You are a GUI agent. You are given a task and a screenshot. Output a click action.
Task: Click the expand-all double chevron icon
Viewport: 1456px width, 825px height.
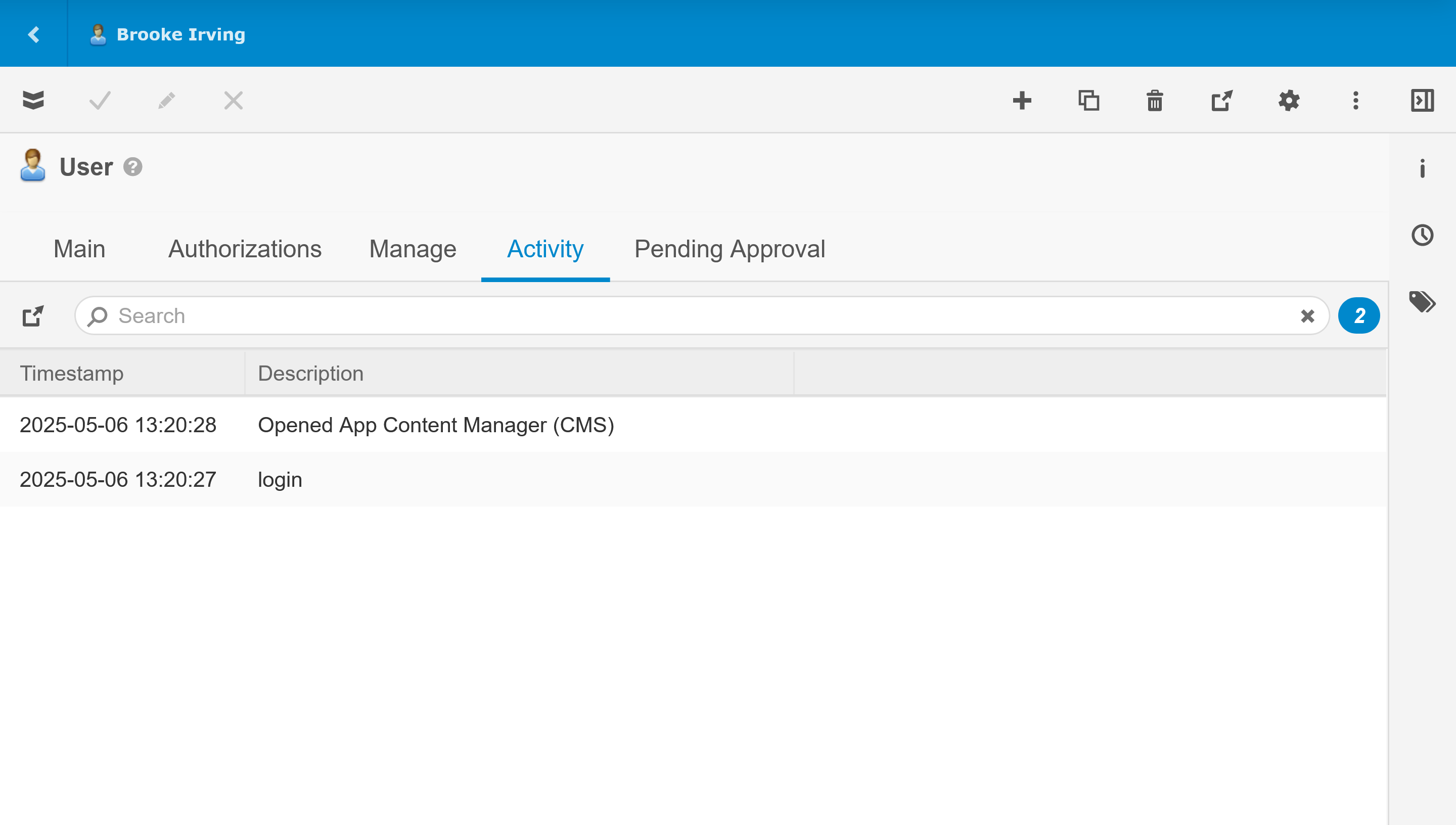click(x=33, y=100)
